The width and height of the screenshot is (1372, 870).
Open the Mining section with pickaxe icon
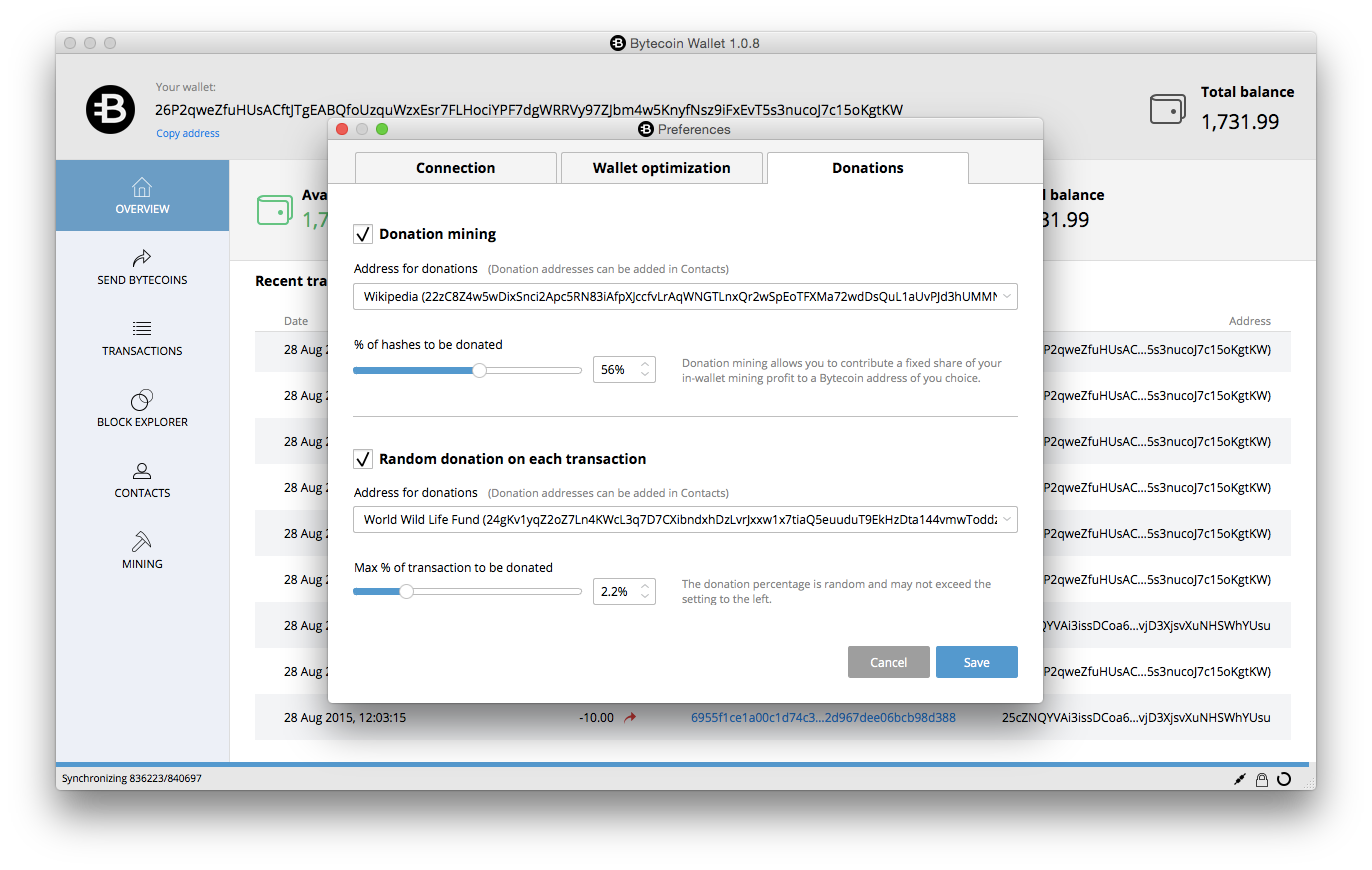pyautogui.click(x=142, y=551)
